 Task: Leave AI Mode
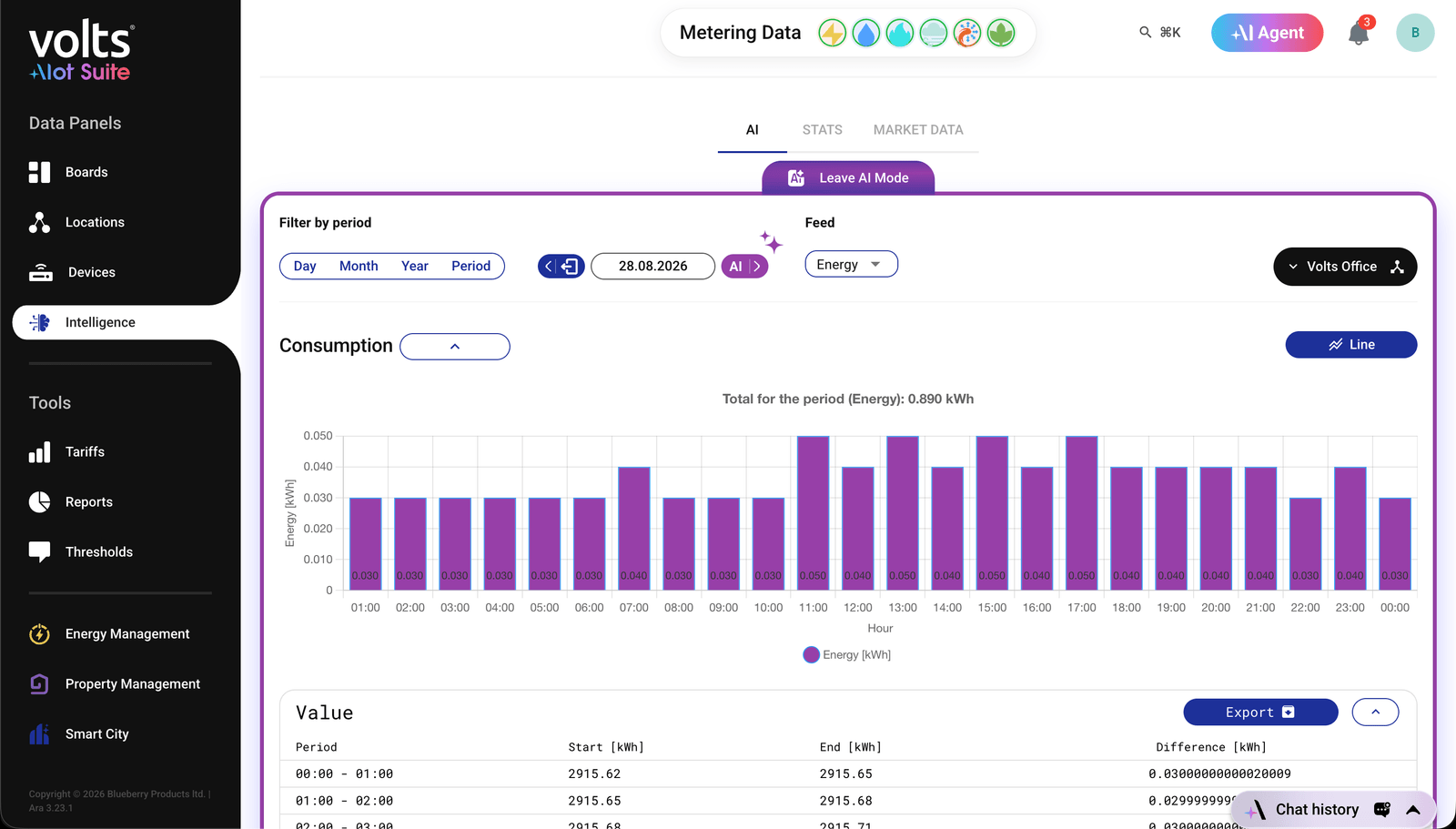point(848,177)
